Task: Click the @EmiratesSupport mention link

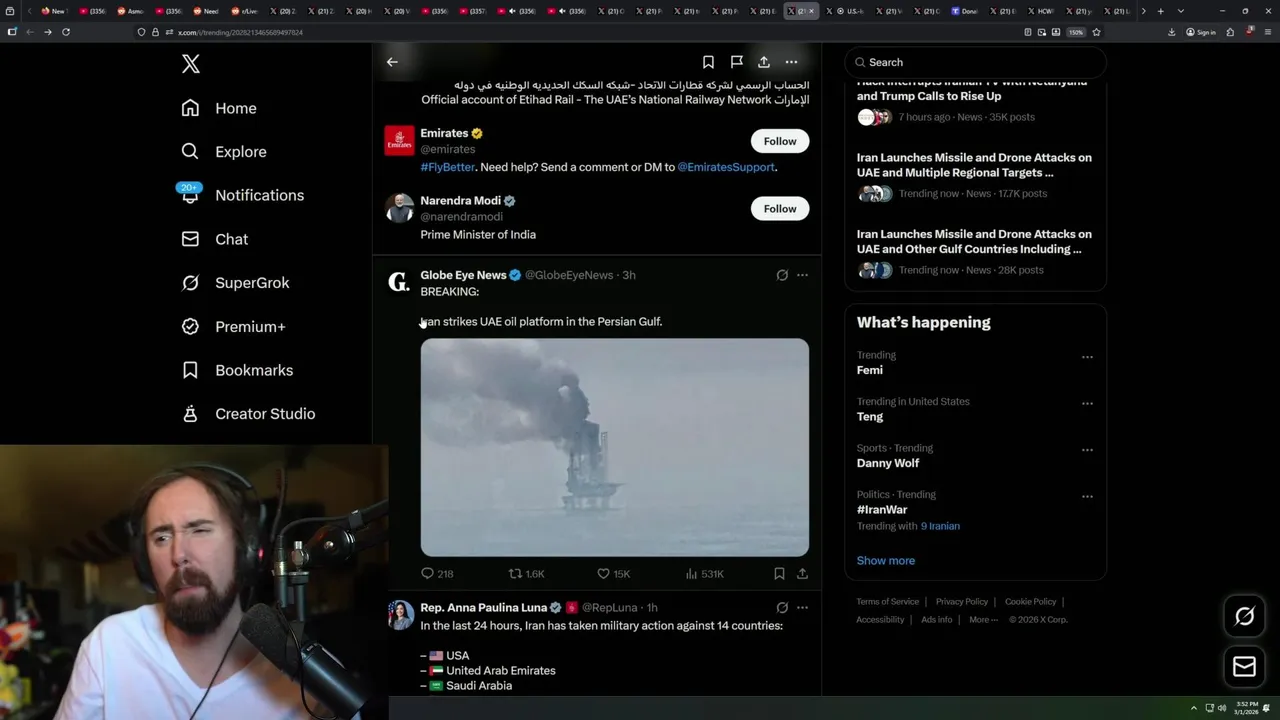Action: pyautogui.click(x=726, y=167)
